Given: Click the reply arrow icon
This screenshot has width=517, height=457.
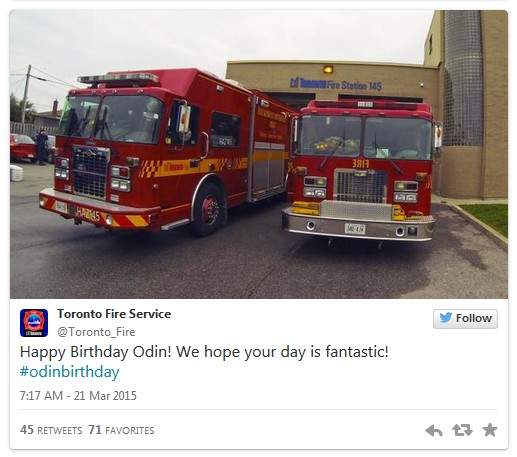Looking at the screenshot, I should [434, 430].
